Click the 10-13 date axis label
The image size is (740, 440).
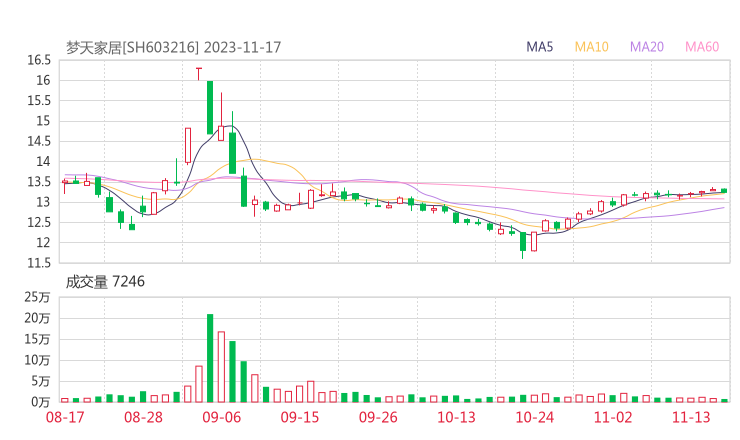coord(456,417)
